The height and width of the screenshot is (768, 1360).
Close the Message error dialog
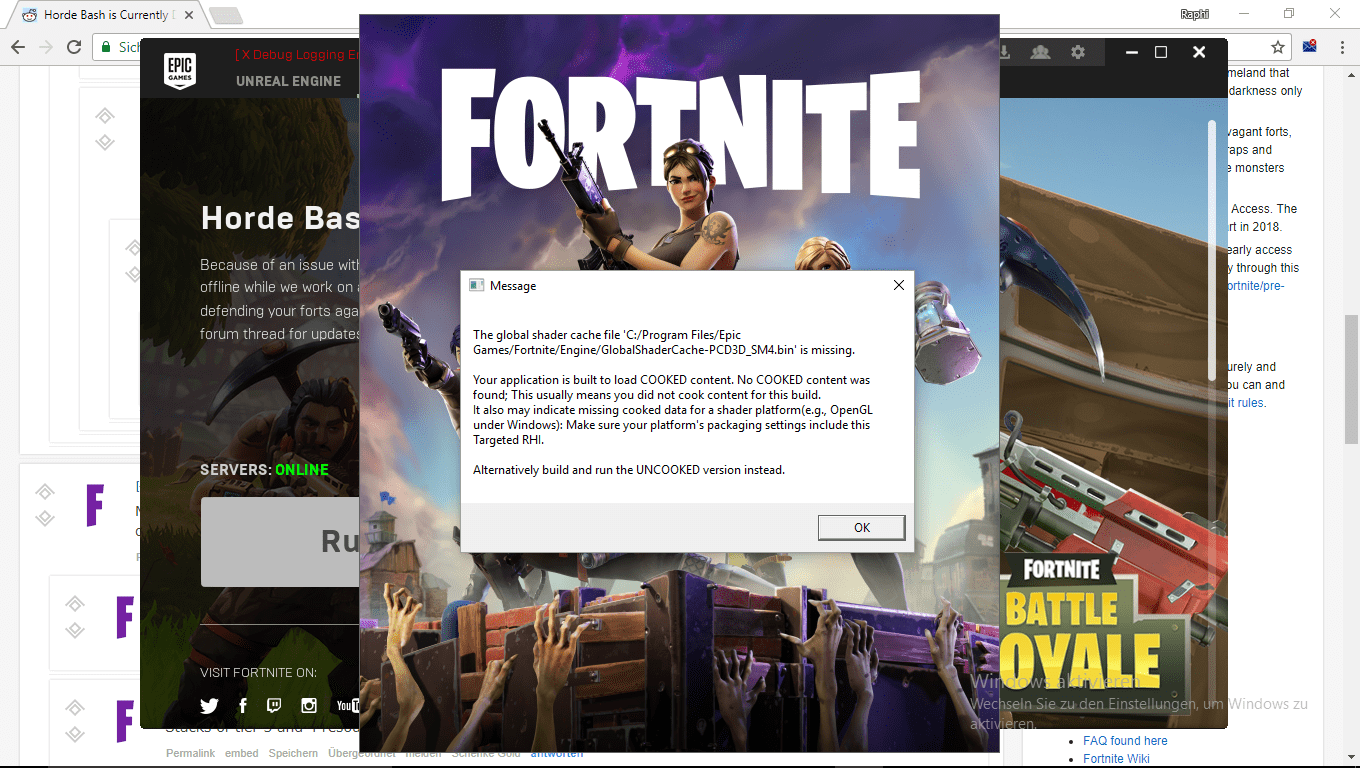coord(898,285)
